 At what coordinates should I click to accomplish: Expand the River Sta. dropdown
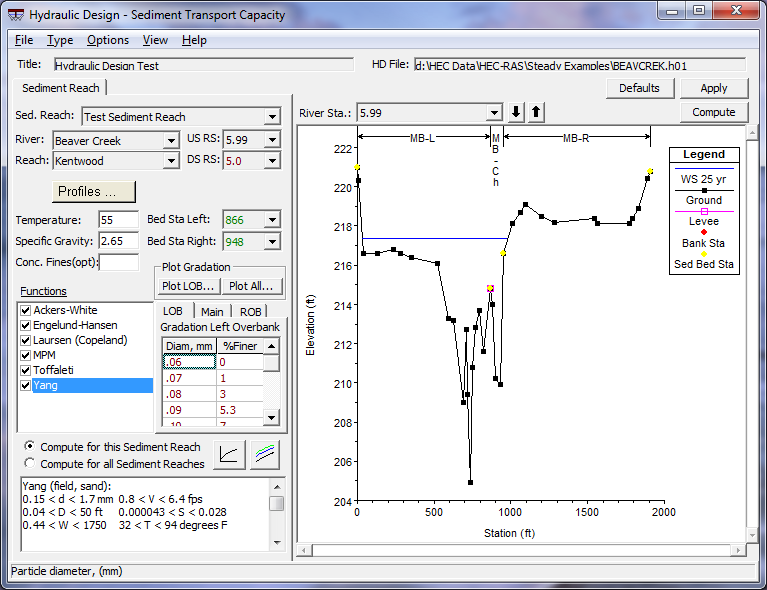point(494,113)
